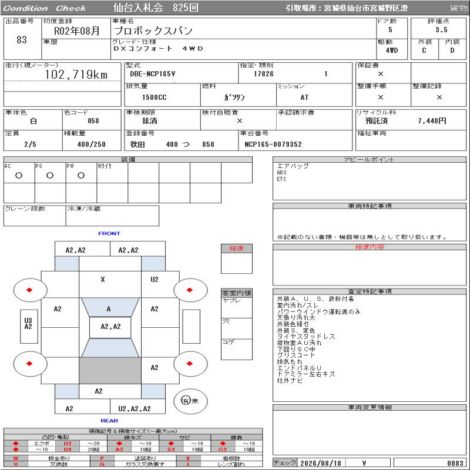Select the wheel marker below the U3 A2 box
This screenshot has height=470, width=470.
pyautogui.click(x=30, y=363)
